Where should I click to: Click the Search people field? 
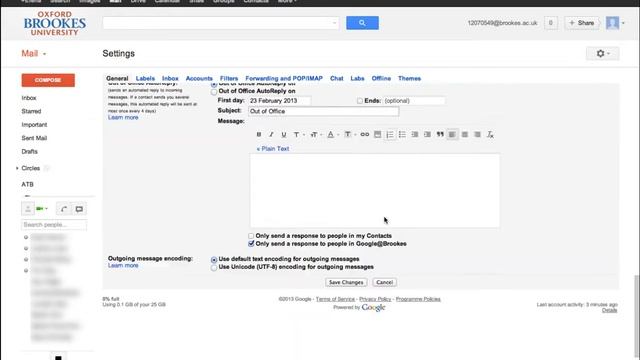54,225
